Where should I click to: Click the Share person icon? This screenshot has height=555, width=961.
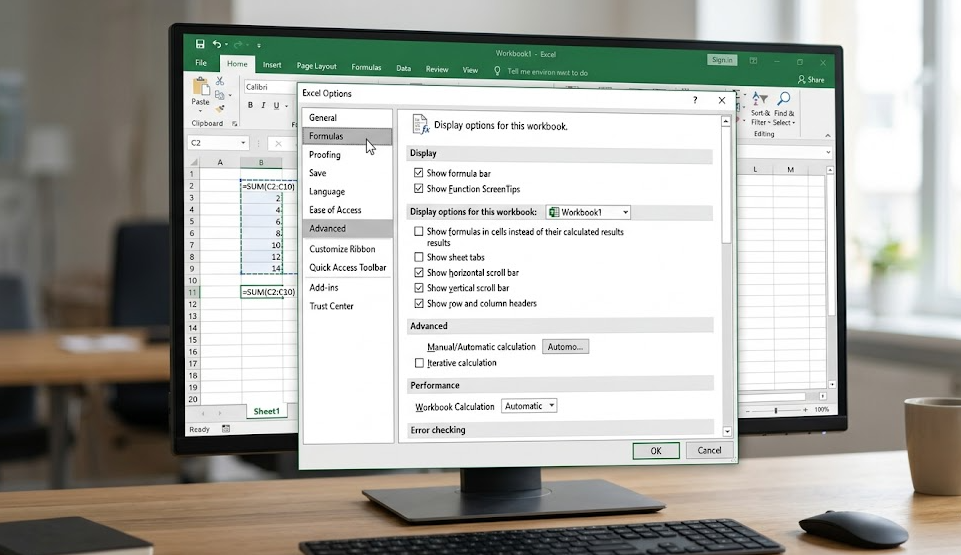pos(801,80)
